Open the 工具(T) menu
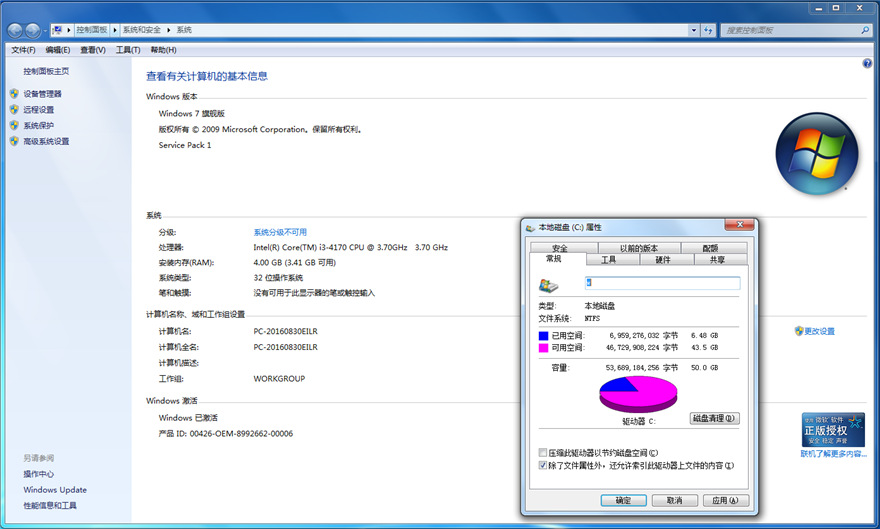Image resolution: width=880 pixels, height=529 pixels. click(x=128, y=50)
